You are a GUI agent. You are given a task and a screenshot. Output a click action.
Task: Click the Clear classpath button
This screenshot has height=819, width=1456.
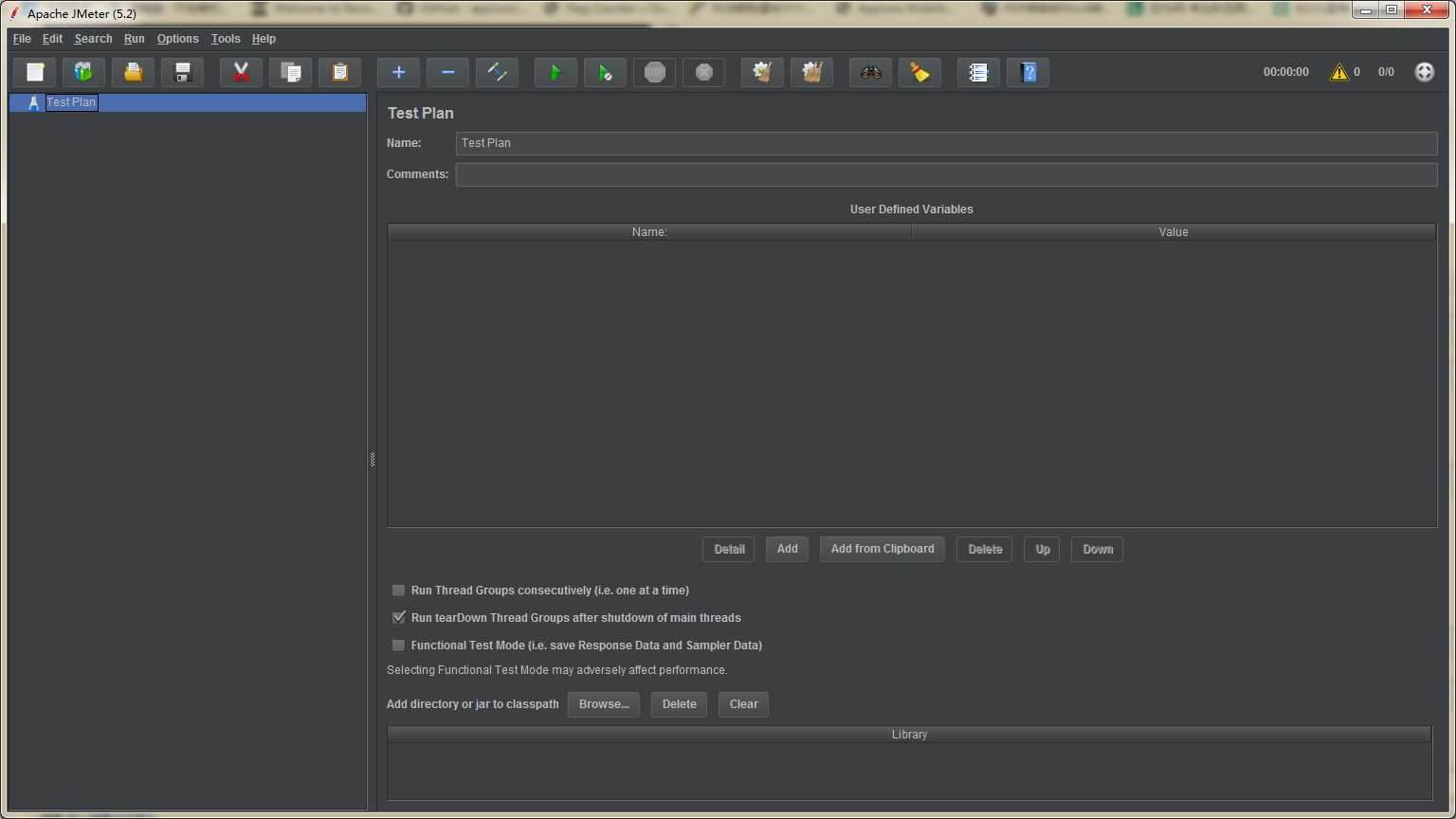pos(743,704)
